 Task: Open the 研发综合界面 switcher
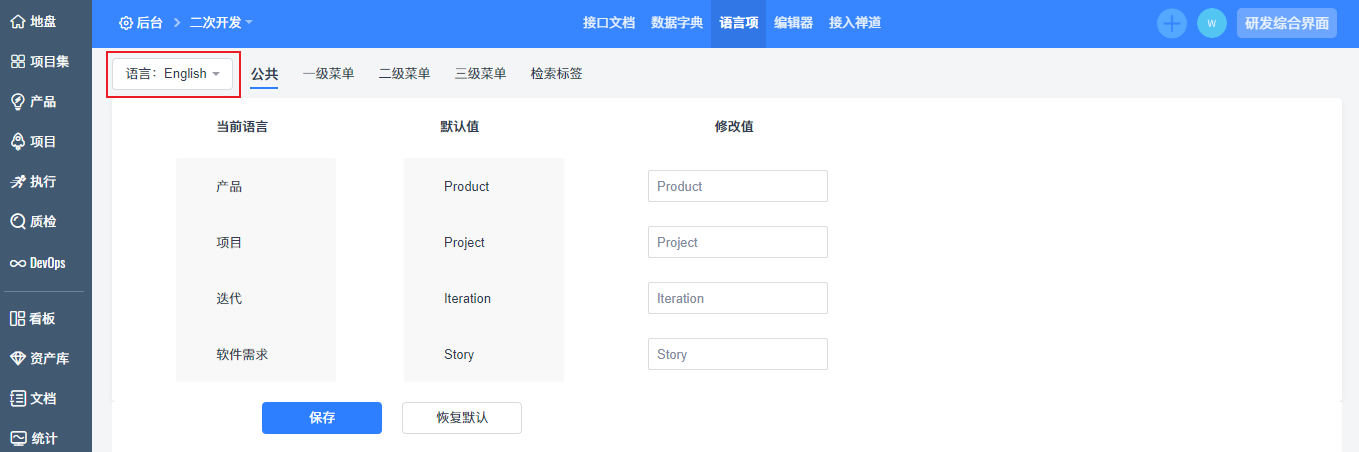pyautogui.click(x=1287, y=23)
